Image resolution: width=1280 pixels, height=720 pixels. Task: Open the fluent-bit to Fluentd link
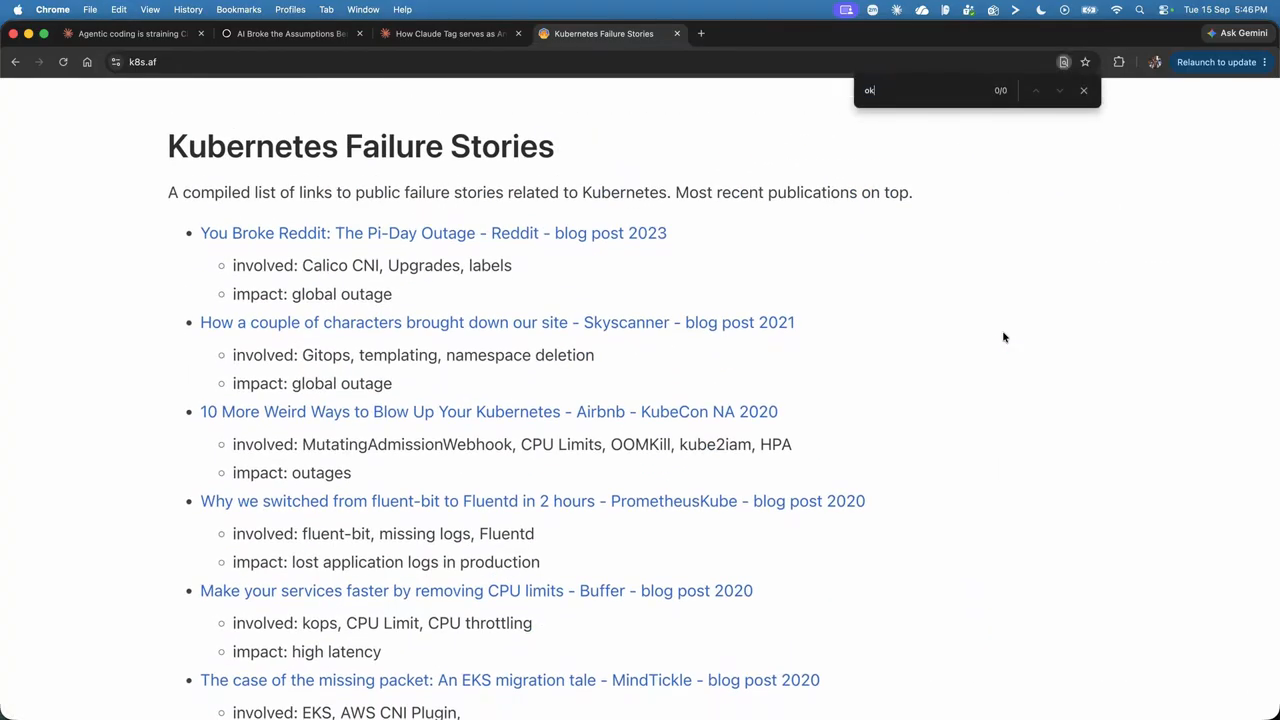click(x=532, y=501)
